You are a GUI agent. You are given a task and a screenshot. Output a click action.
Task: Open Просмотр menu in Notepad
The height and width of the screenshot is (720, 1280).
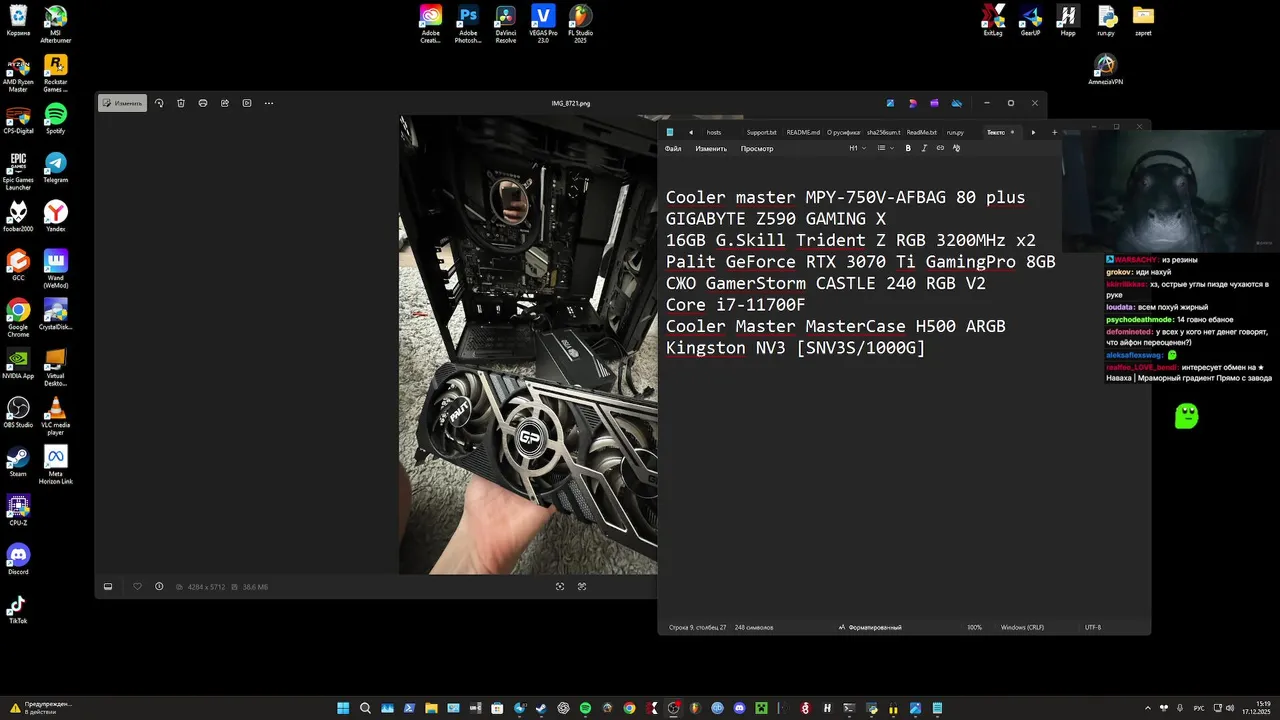point(757,149)
